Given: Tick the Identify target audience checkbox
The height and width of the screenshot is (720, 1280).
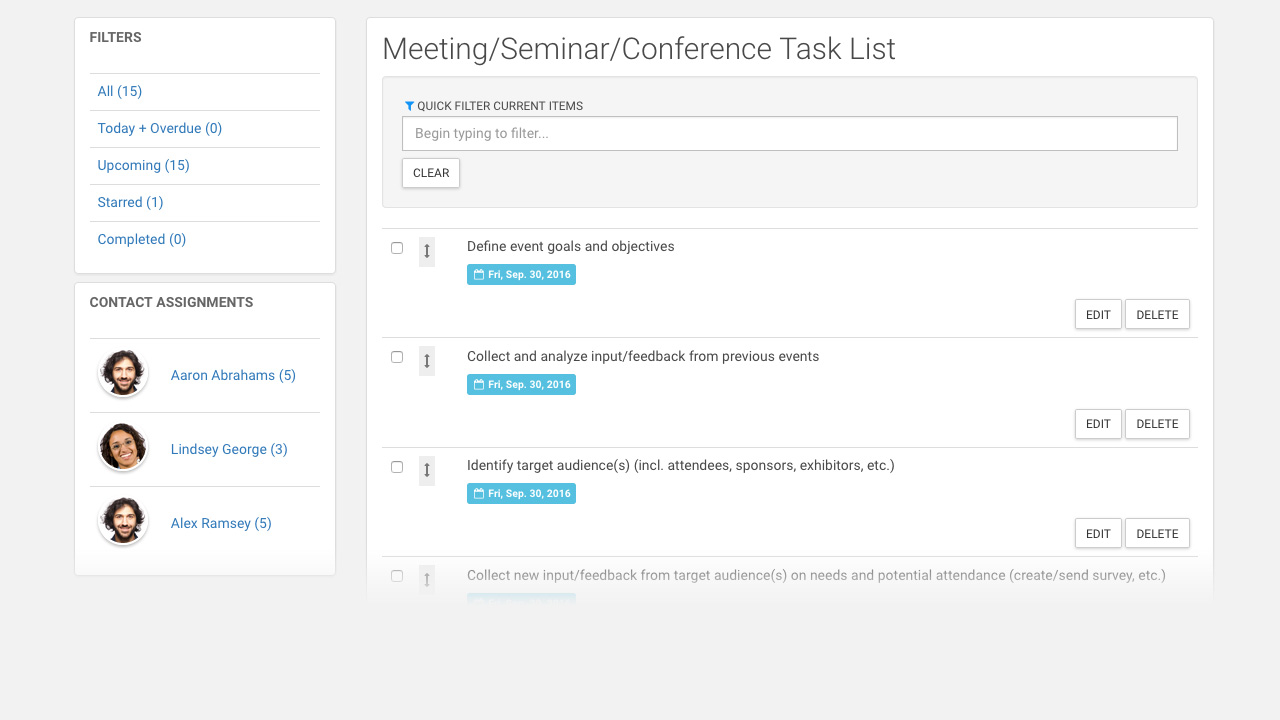Looking at the screenshot, I should 397,467.
